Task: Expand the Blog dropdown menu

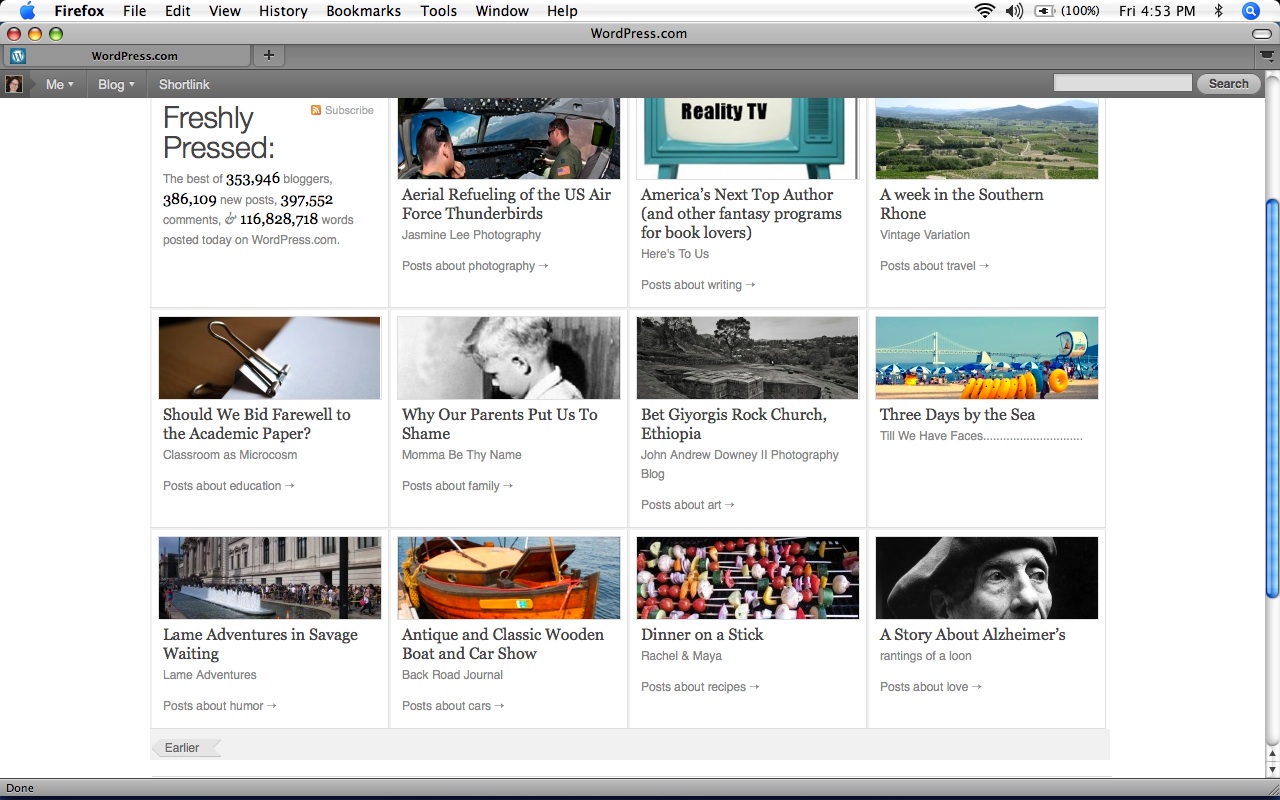Action: [116, 85]
